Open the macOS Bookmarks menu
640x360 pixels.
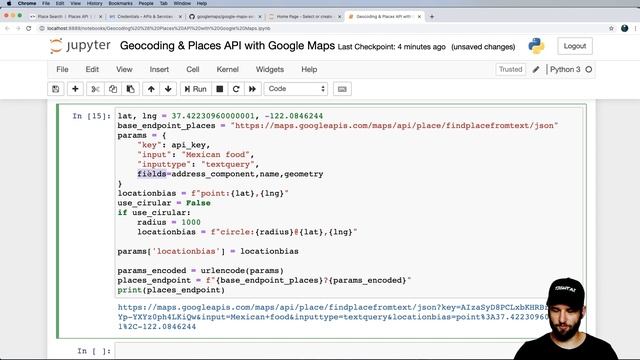120,3
